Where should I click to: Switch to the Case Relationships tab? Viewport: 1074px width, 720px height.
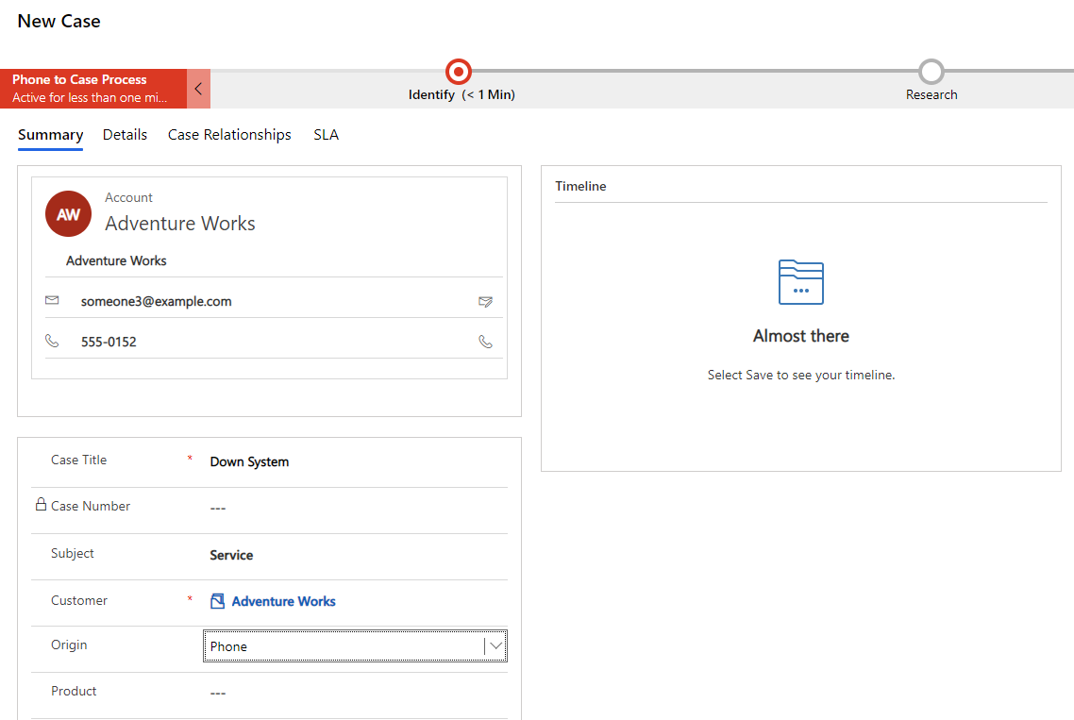[x=229, y=135]
